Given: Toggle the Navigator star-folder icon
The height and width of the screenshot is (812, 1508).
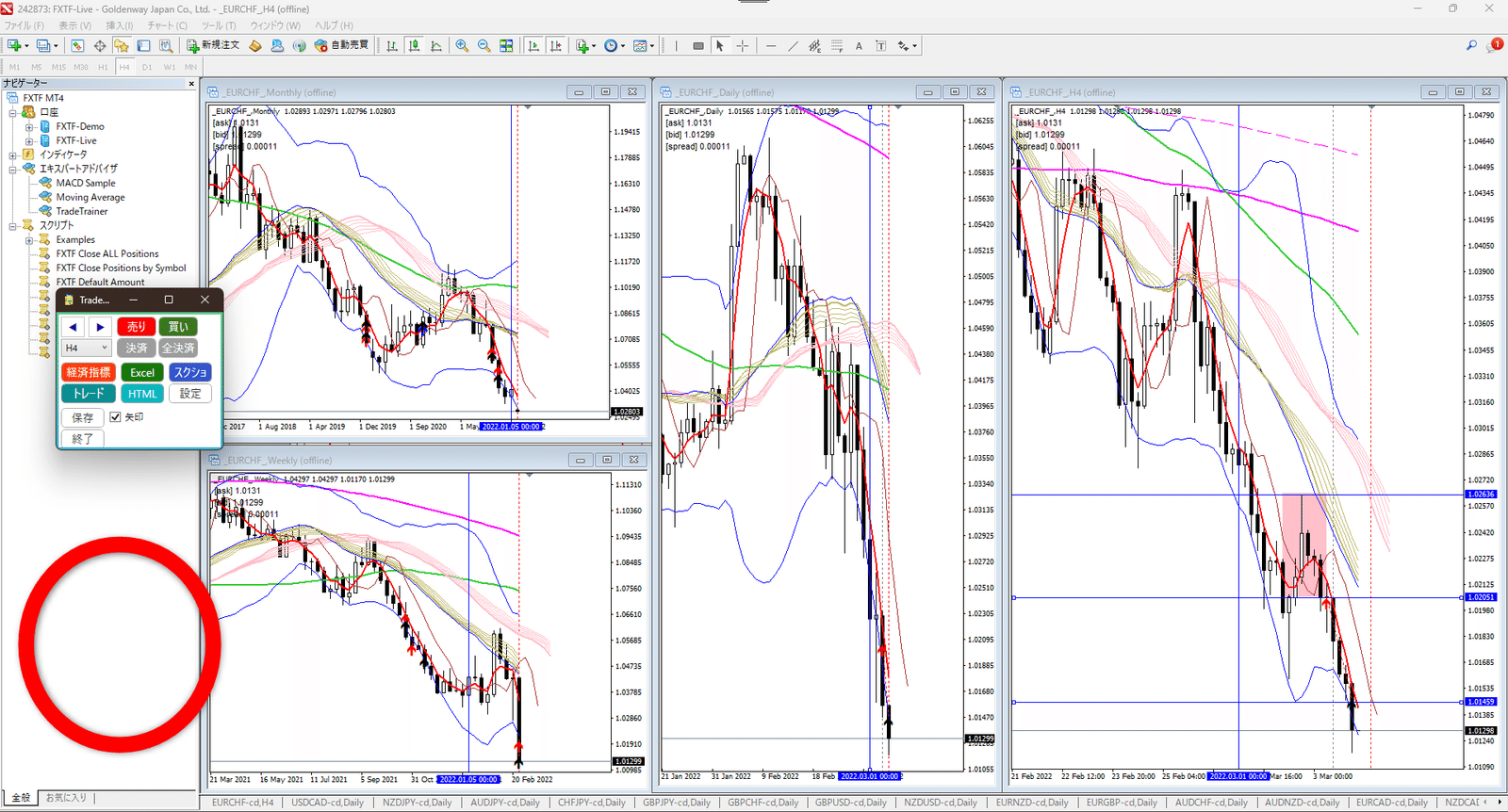Looking at the screenshot, I should [122, 45].
